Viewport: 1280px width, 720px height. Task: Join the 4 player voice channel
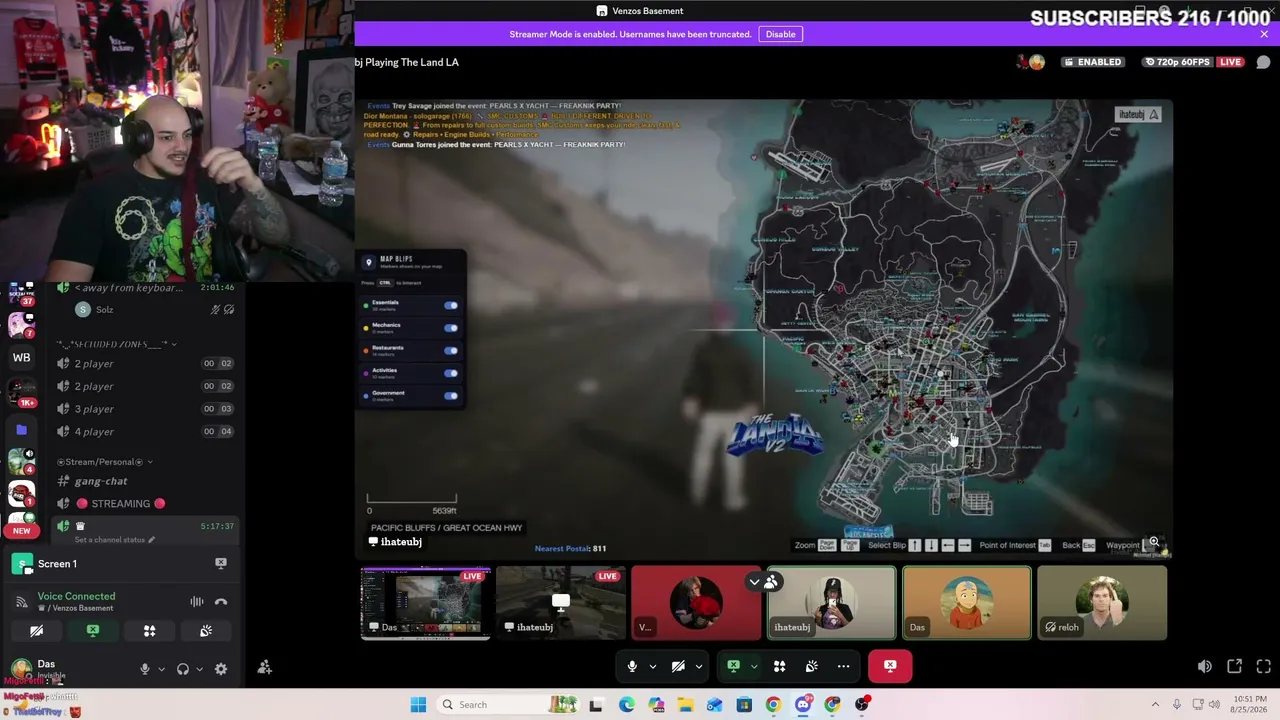click(147, 432)
